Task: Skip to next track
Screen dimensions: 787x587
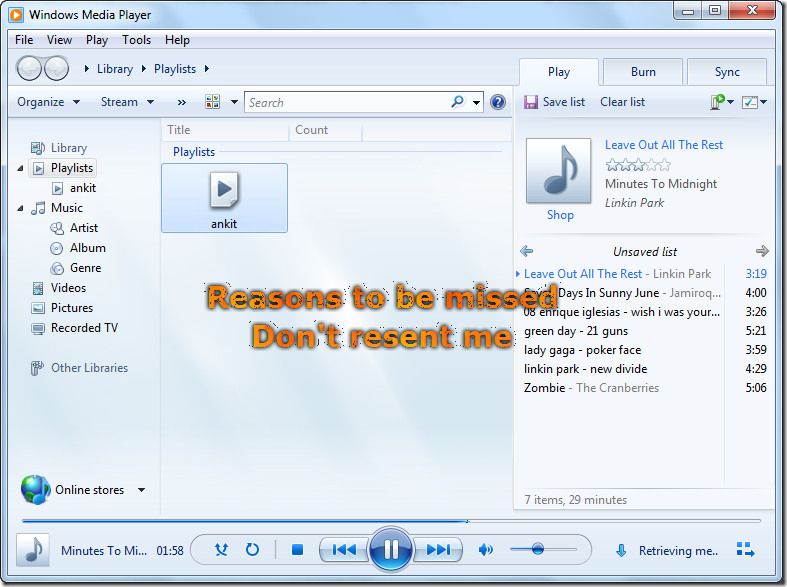Action: (438, 550)
